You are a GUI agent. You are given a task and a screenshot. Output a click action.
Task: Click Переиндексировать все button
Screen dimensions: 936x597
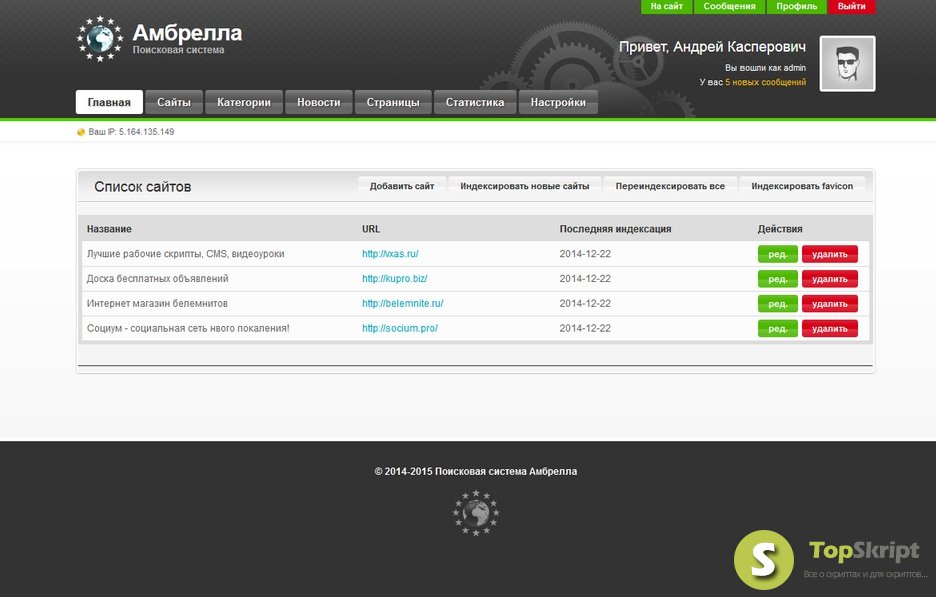pyautogui.click(x=670, y=186)
